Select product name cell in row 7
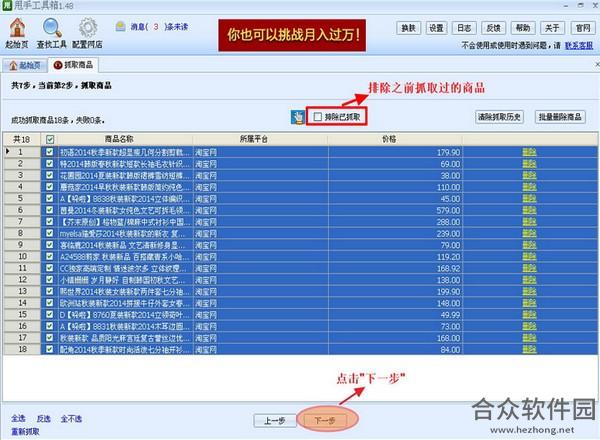600x440 pixels. coord(125,222)
